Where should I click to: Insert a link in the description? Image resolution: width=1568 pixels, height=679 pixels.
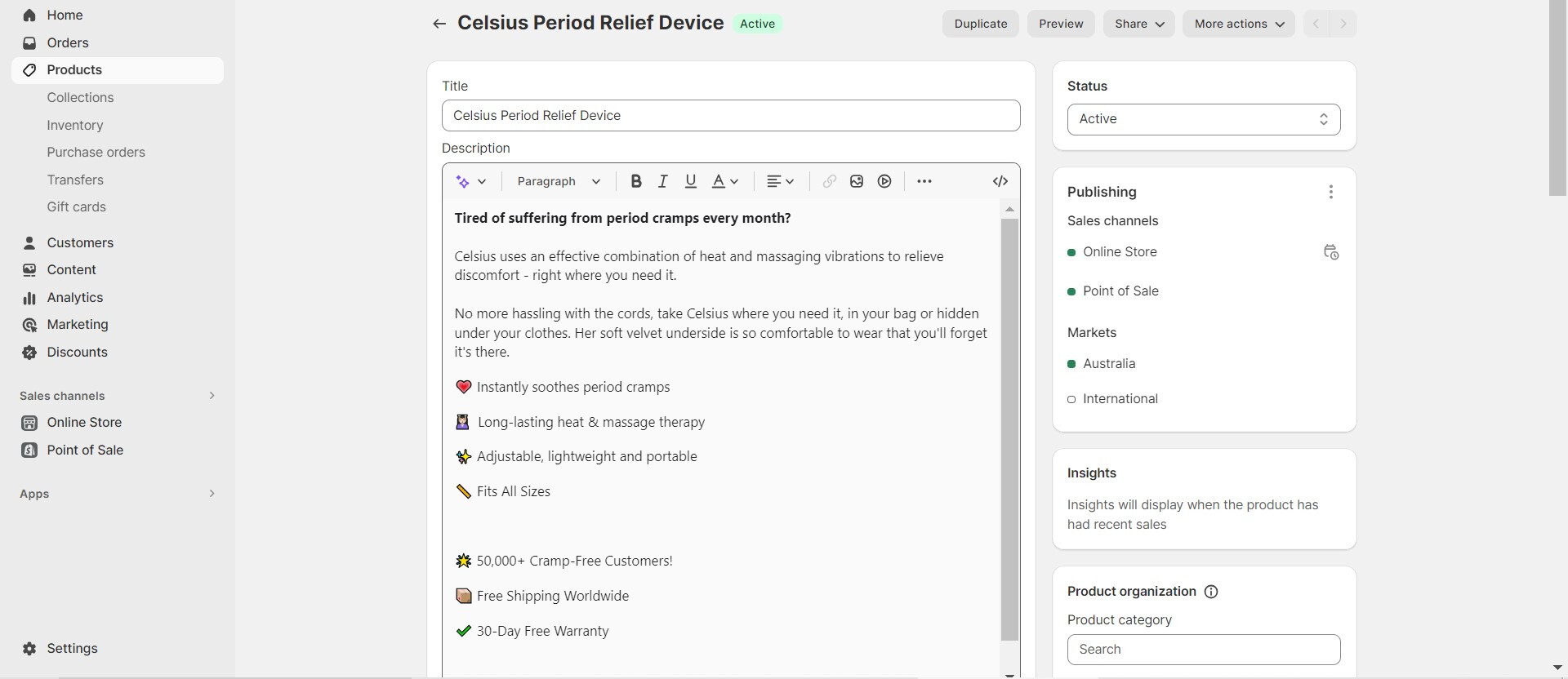point(829,181)
